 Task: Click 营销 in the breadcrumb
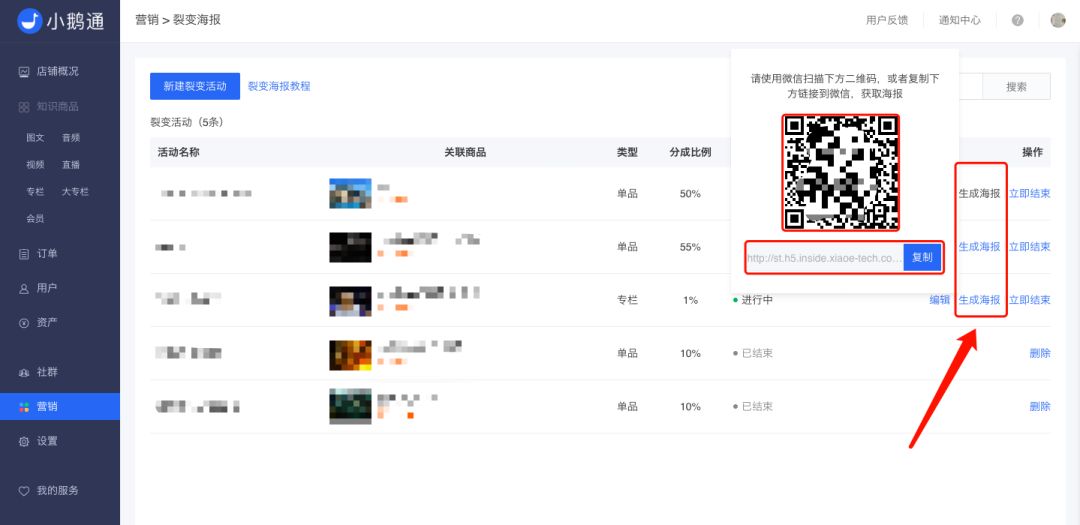click(146, 20)
